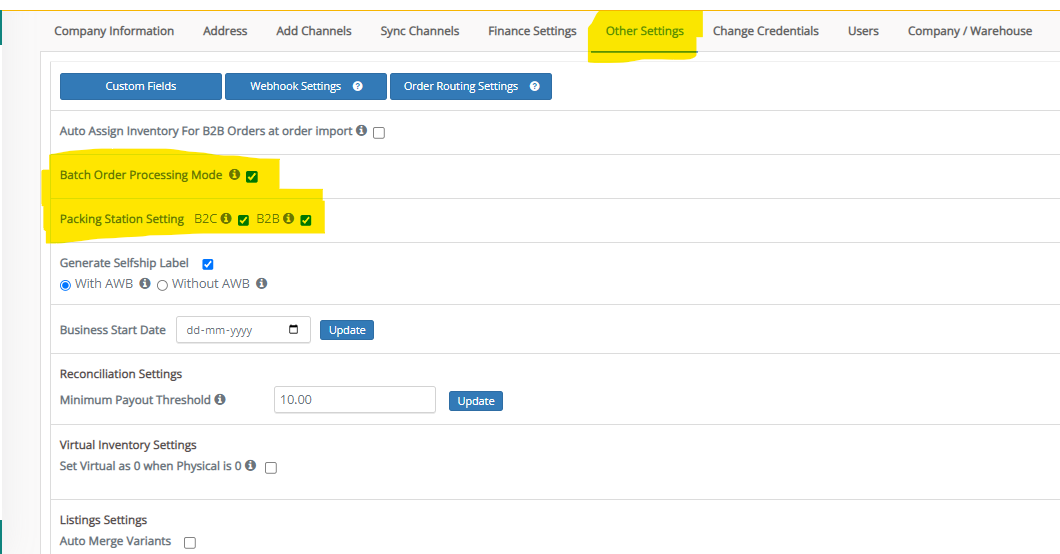This screenshot has height=554, width=1060.
Task: Select the Without AWB radio option
Action: tap(162, 285)
